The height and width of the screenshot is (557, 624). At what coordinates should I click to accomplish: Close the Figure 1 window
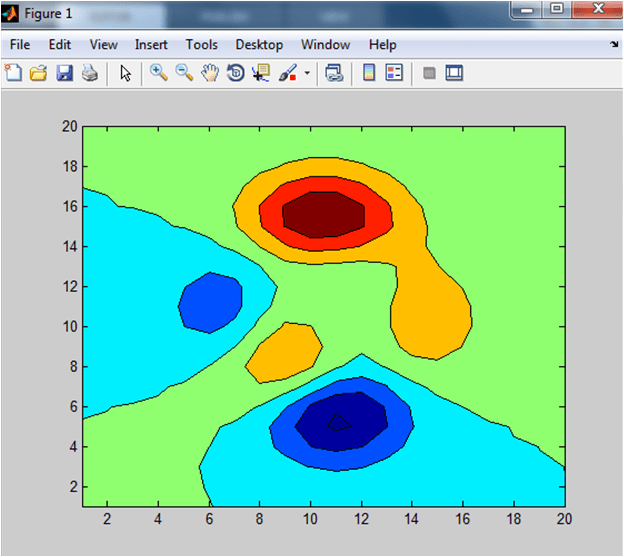click(597, 9)
